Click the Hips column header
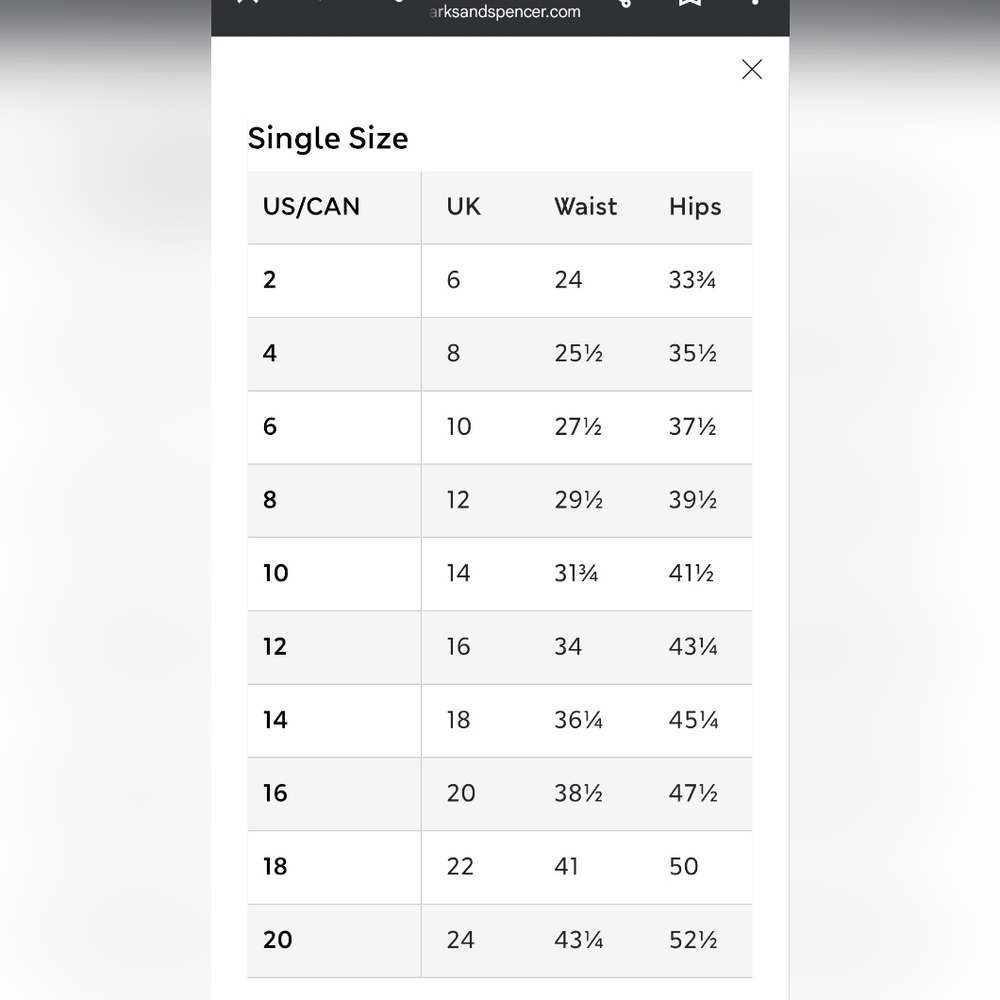The height and width of the screenshot is (1000, 1000). [695, 207]
